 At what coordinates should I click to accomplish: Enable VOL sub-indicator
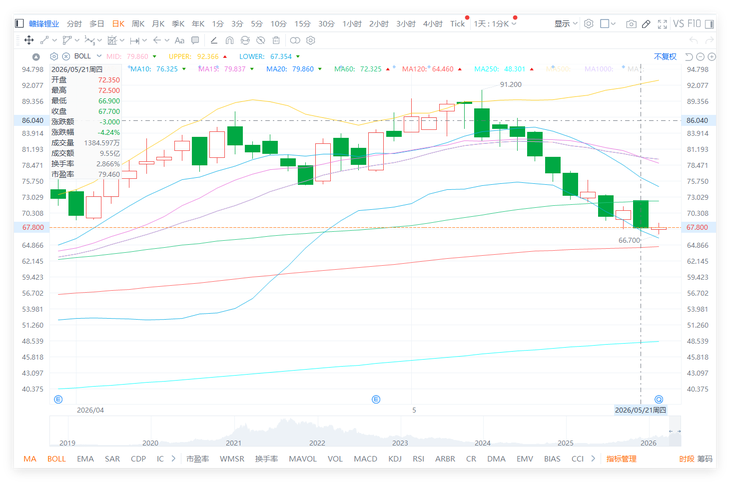click(335, 459)
